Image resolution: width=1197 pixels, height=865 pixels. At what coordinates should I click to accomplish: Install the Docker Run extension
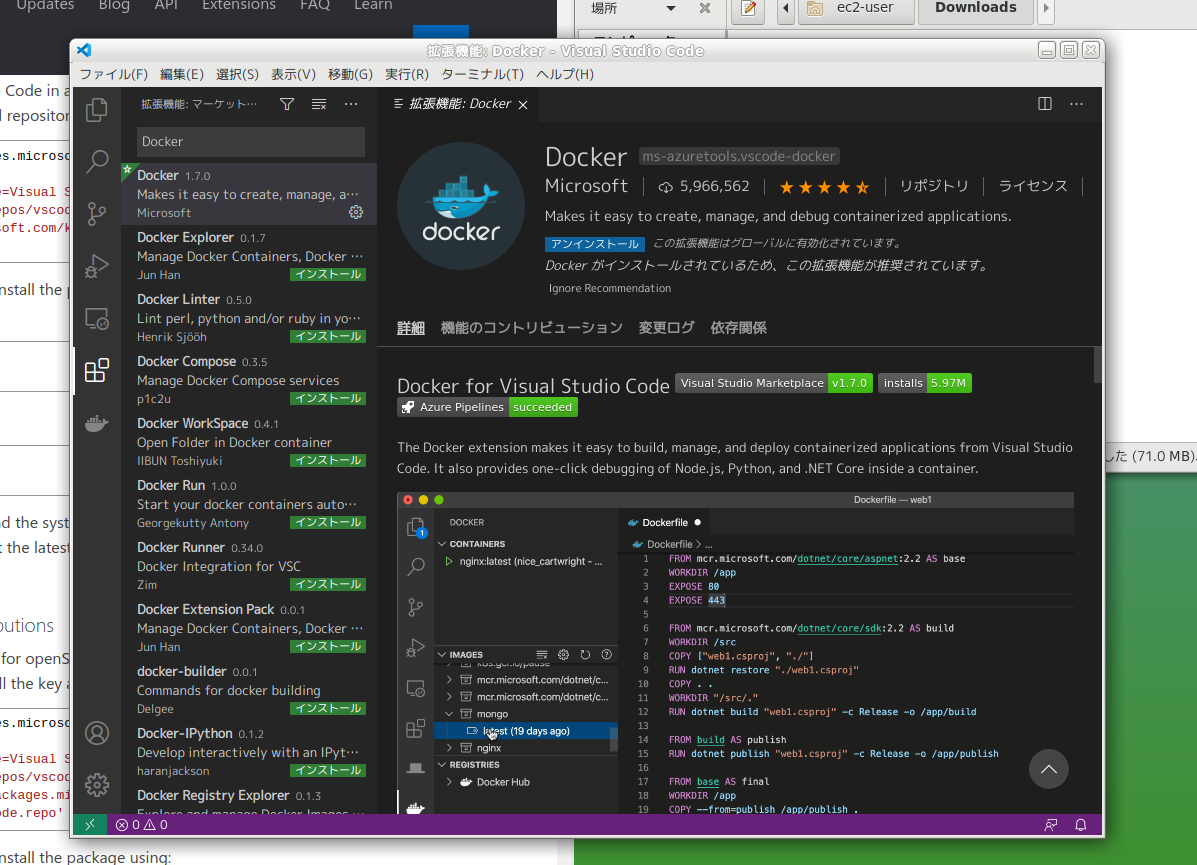click(328, 522)
